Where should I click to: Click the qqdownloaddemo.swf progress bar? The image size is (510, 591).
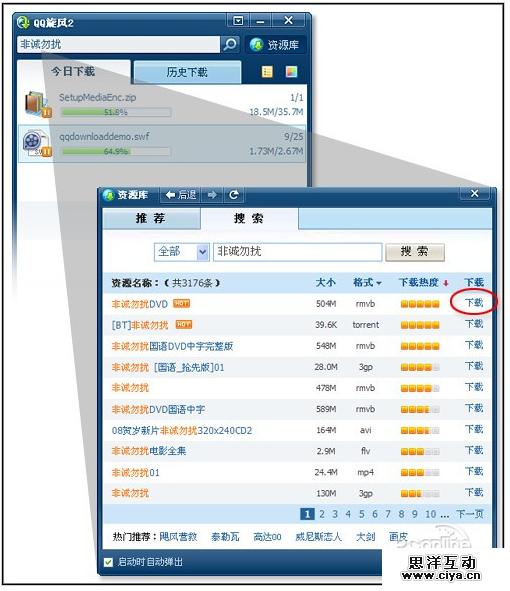tap(116, 152)
